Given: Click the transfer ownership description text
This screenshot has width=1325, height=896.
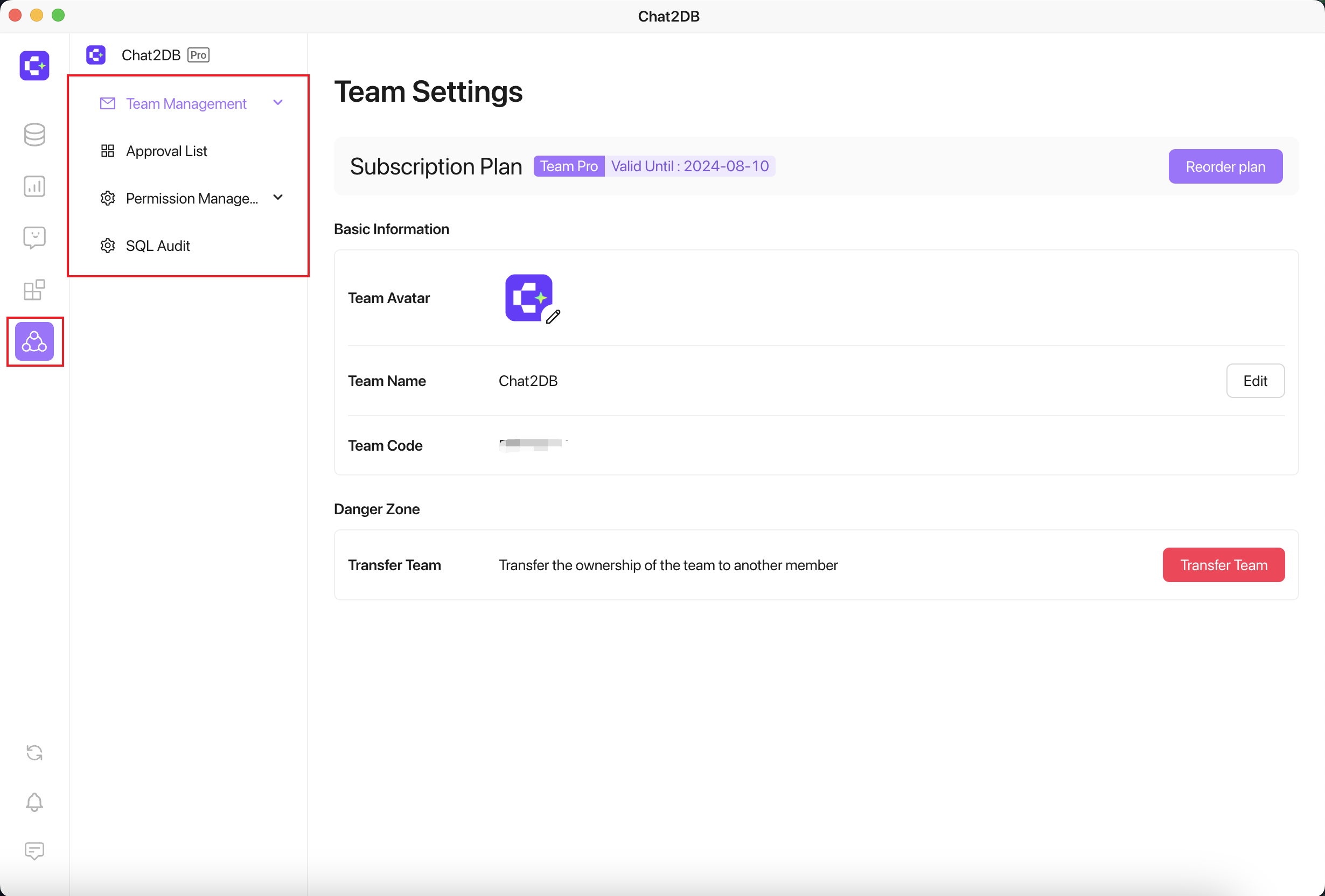Looking at the screenshot, I should [668, 565].
